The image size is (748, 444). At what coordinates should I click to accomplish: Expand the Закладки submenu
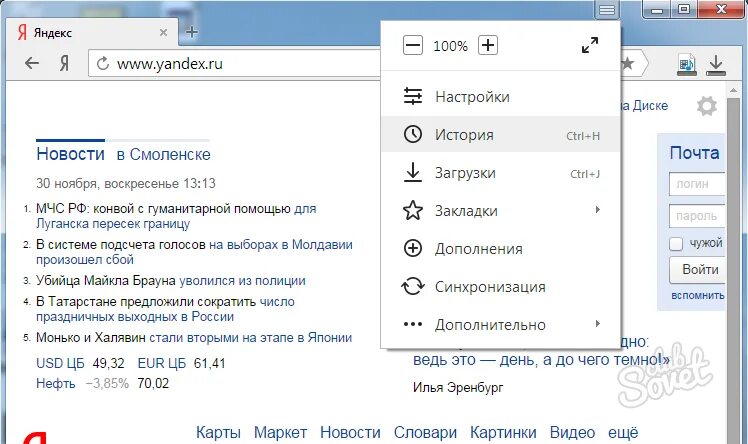(x=500, y=210)
